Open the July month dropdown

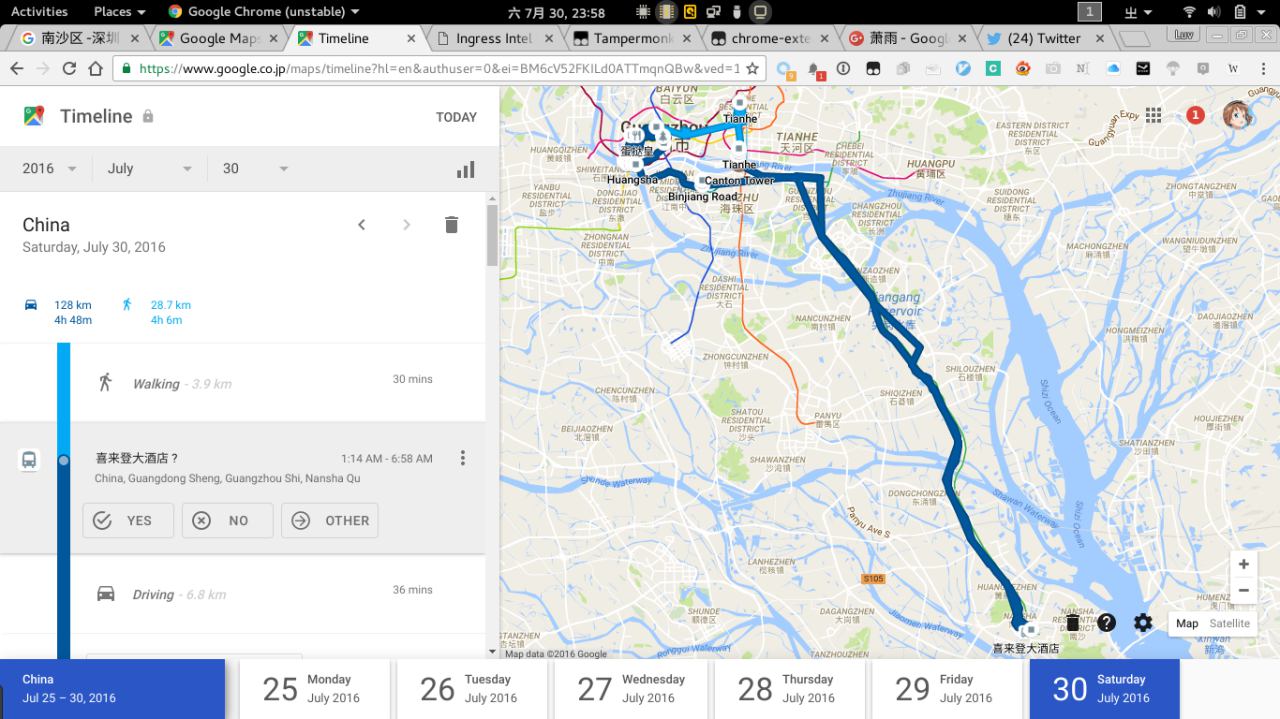pyautogui.click(x=149, y=168)
